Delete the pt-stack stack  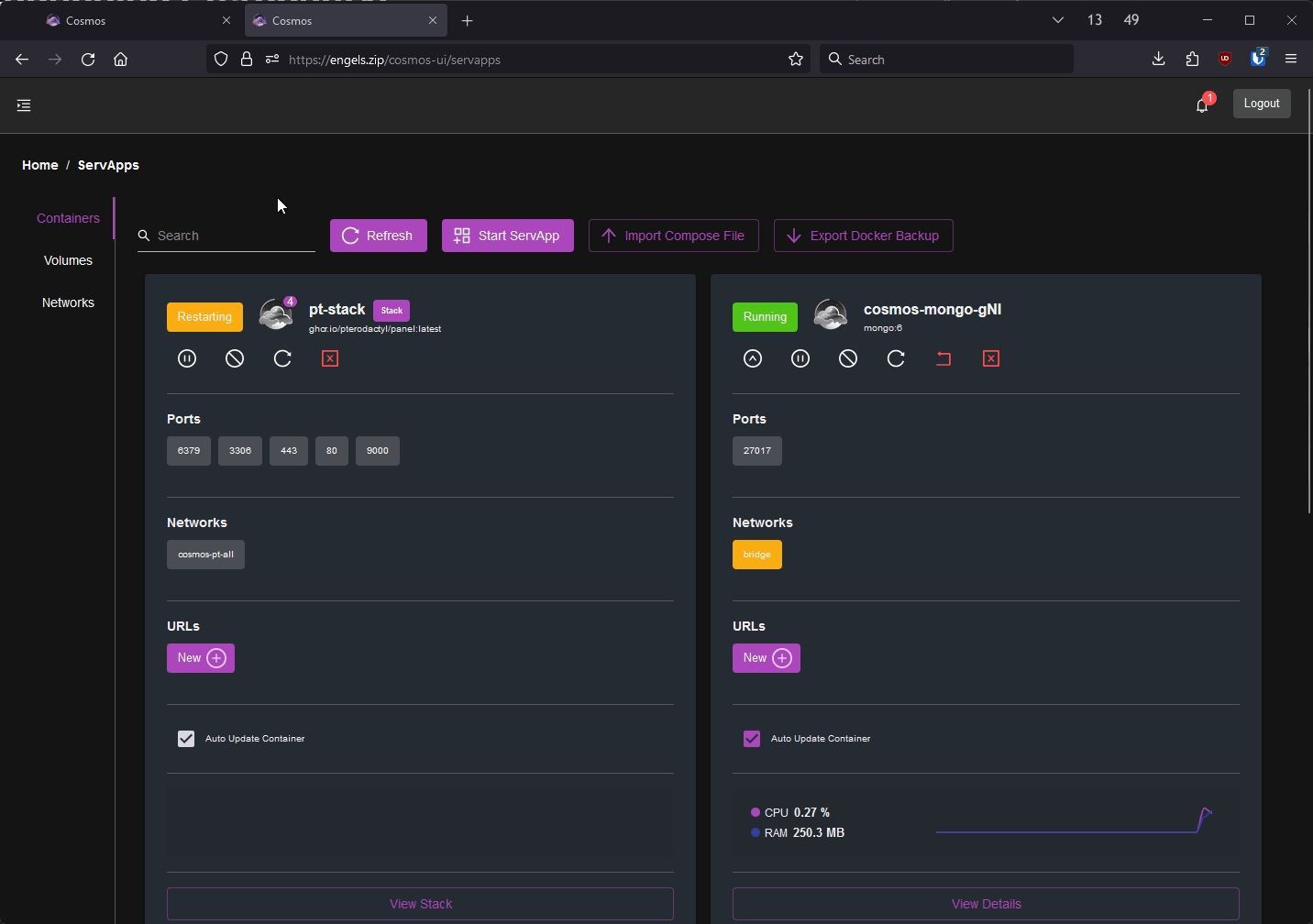point(330,358)
